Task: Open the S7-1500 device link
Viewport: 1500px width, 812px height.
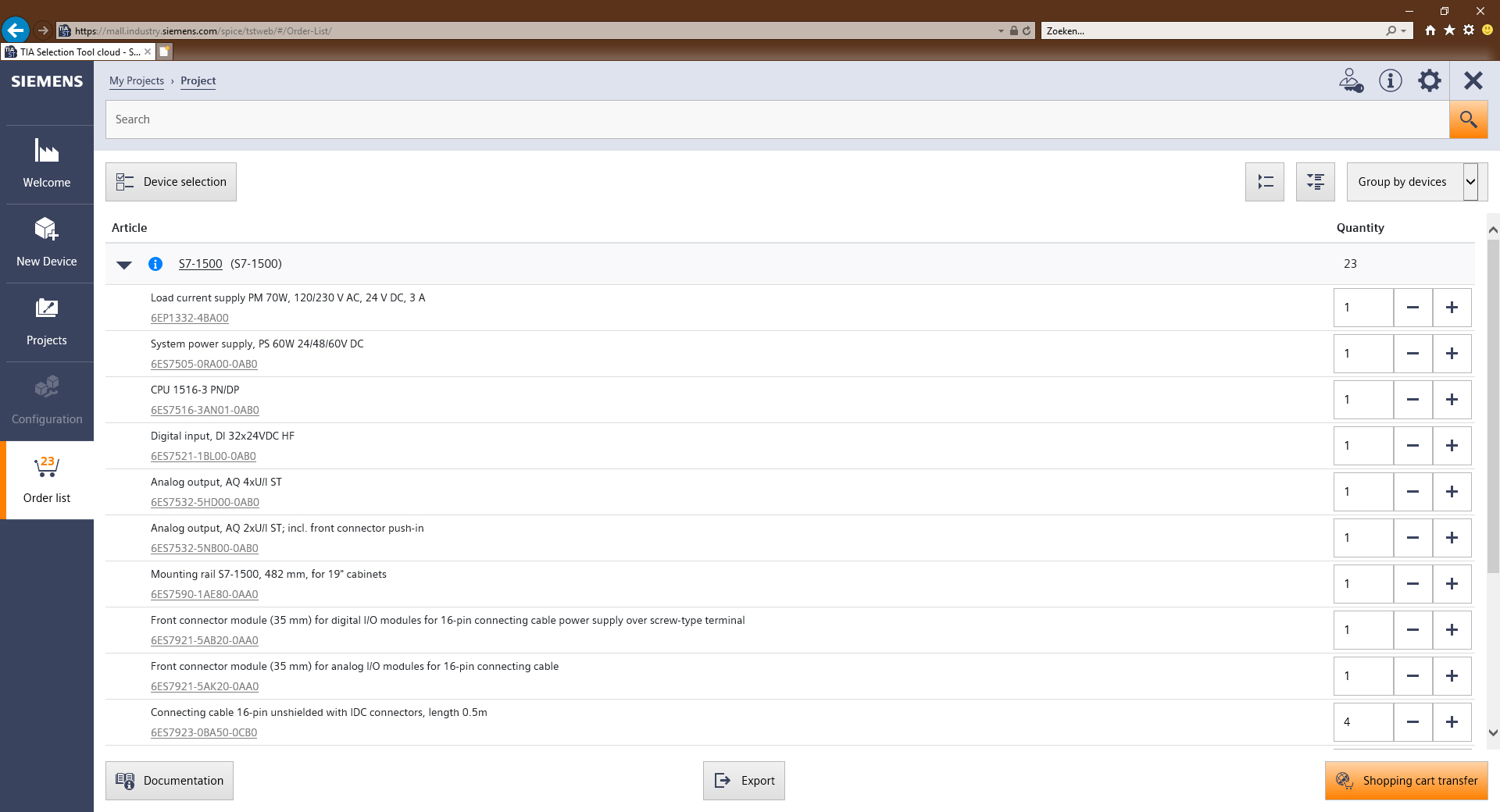Action: point(201,264)
